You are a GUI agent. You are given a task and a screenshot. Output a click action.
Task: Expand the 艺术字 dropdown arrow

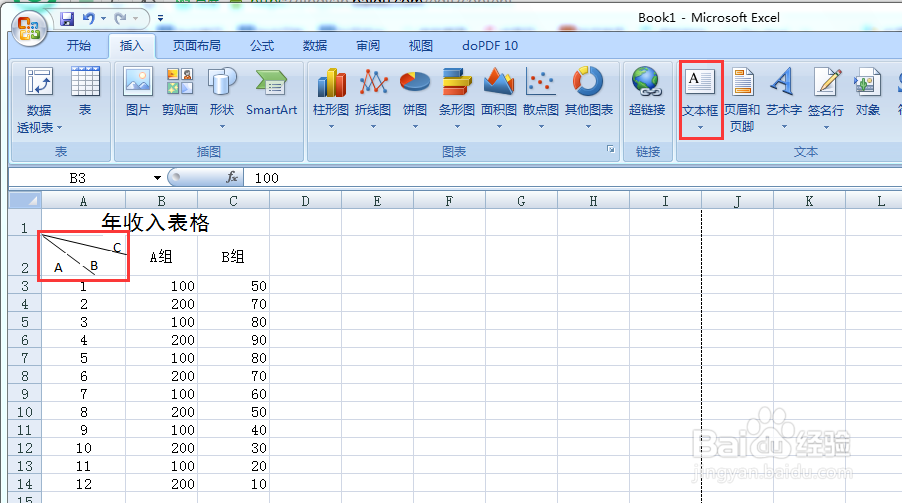(x=783, y=127)
